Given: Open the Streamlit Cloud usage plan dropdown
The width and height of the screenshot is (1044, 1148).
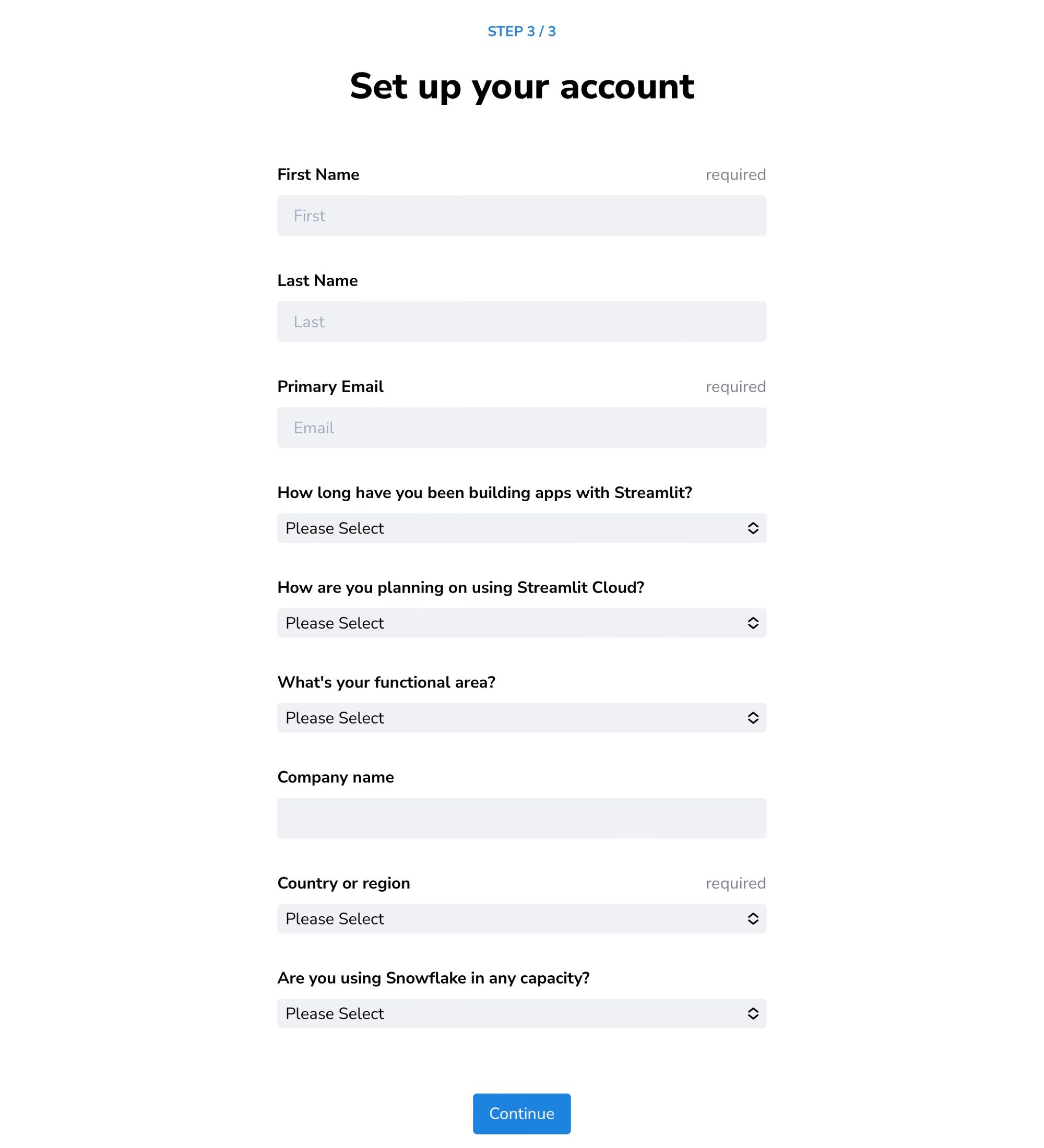Looking at the screenshot, I should point(512,623).
